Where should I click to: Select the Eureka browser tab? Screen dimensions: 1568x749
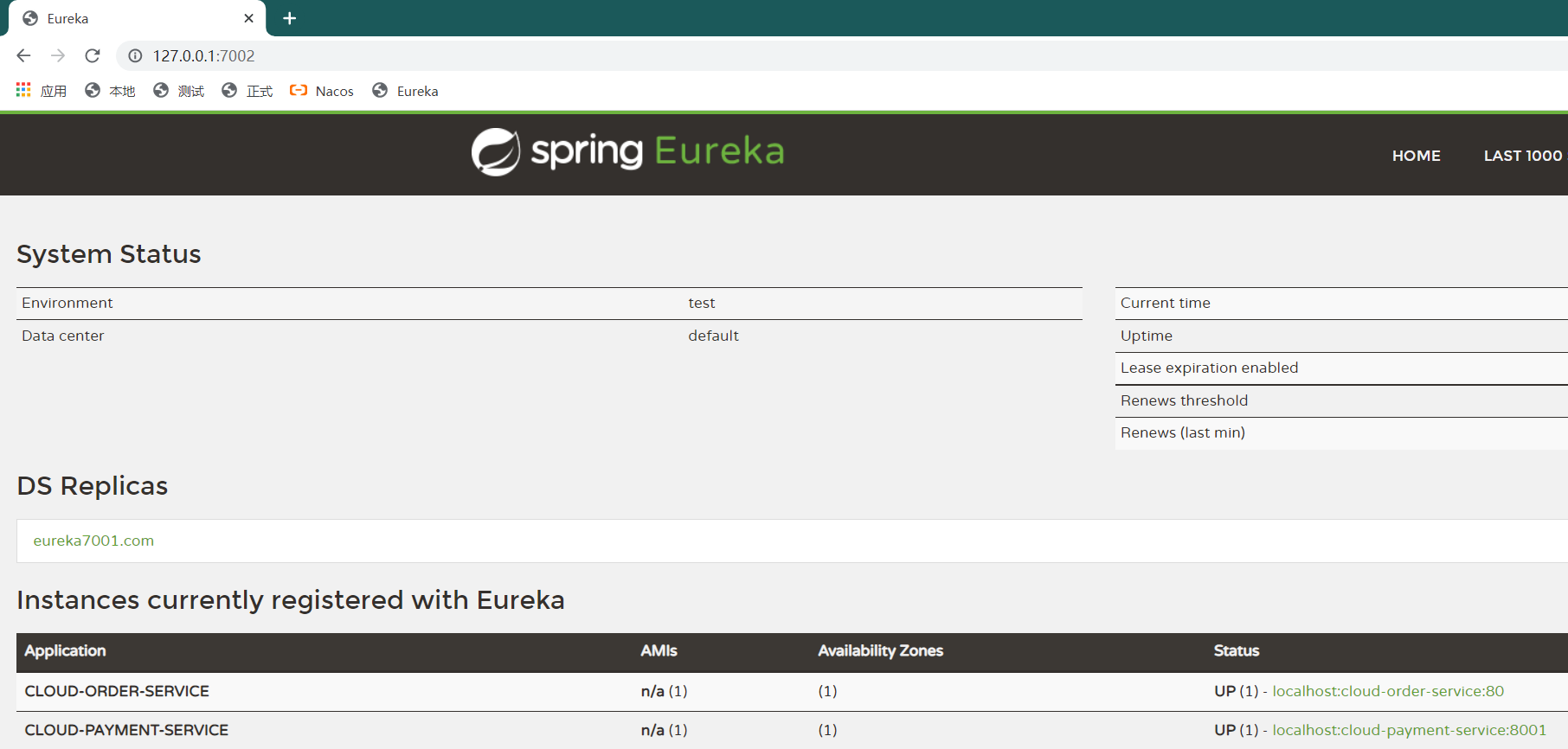(x=138, y=18)
